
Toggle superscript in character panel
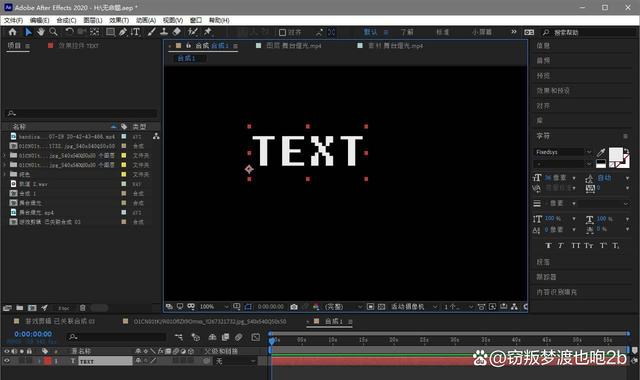tap(603, 245)
